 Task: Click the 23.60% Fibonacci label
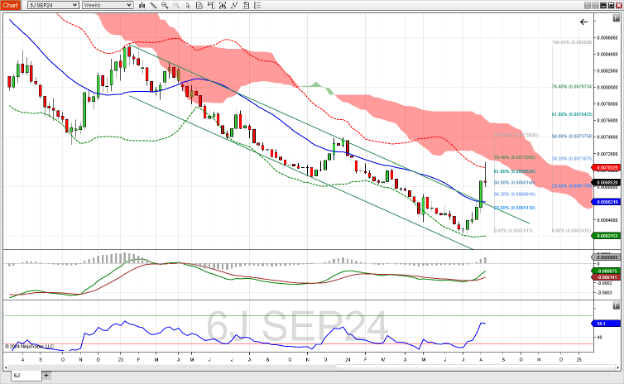572,186
